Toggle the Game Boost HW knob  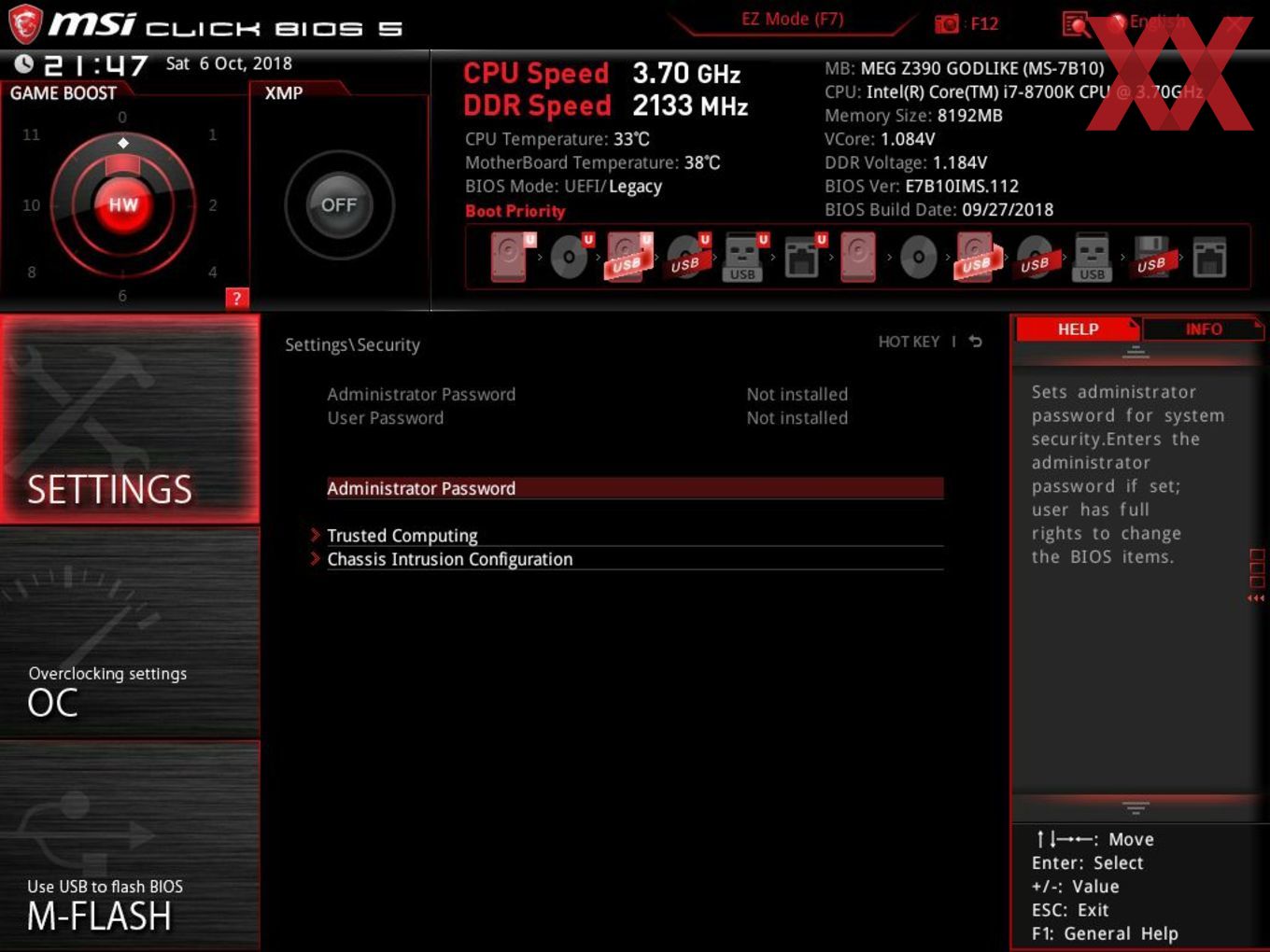[x=122, y=204]
